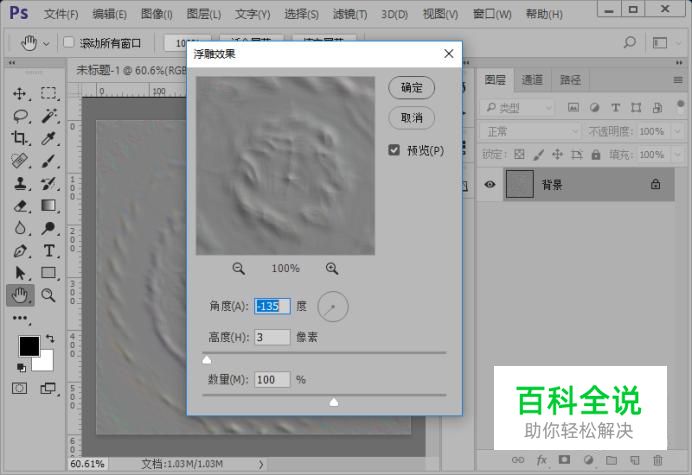Open the File menu
This screenshot has width=692, height=475.
[x=61, y=14]
